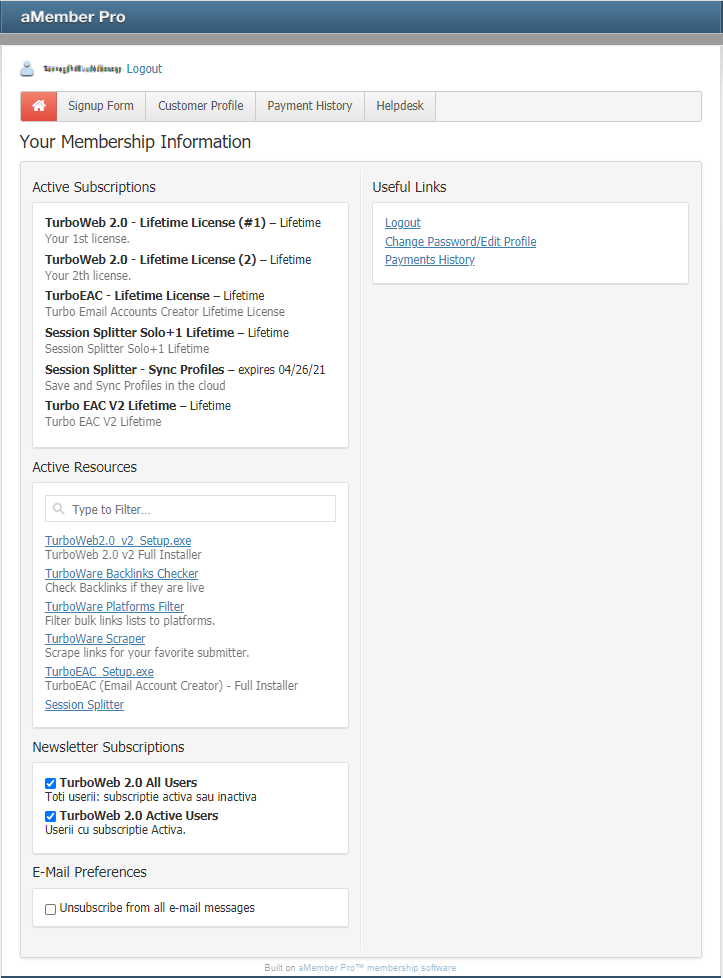723x978 pixels.
Task: Click TurboWeb 2.0 - Lifetime License (2)
Action: [150, 259]
